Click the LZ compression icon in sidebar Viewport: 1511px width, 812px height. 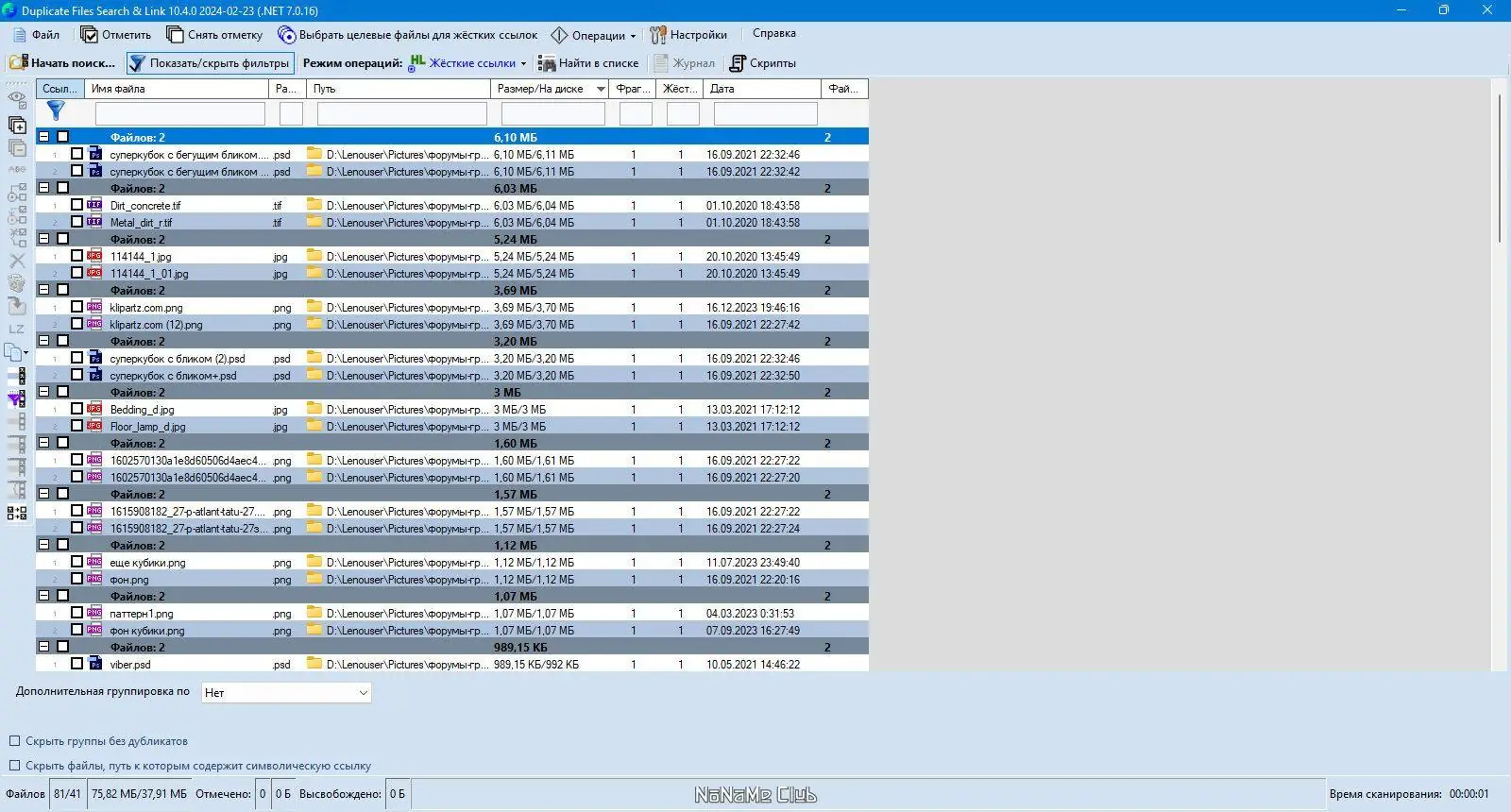click(x=17, y=329)
